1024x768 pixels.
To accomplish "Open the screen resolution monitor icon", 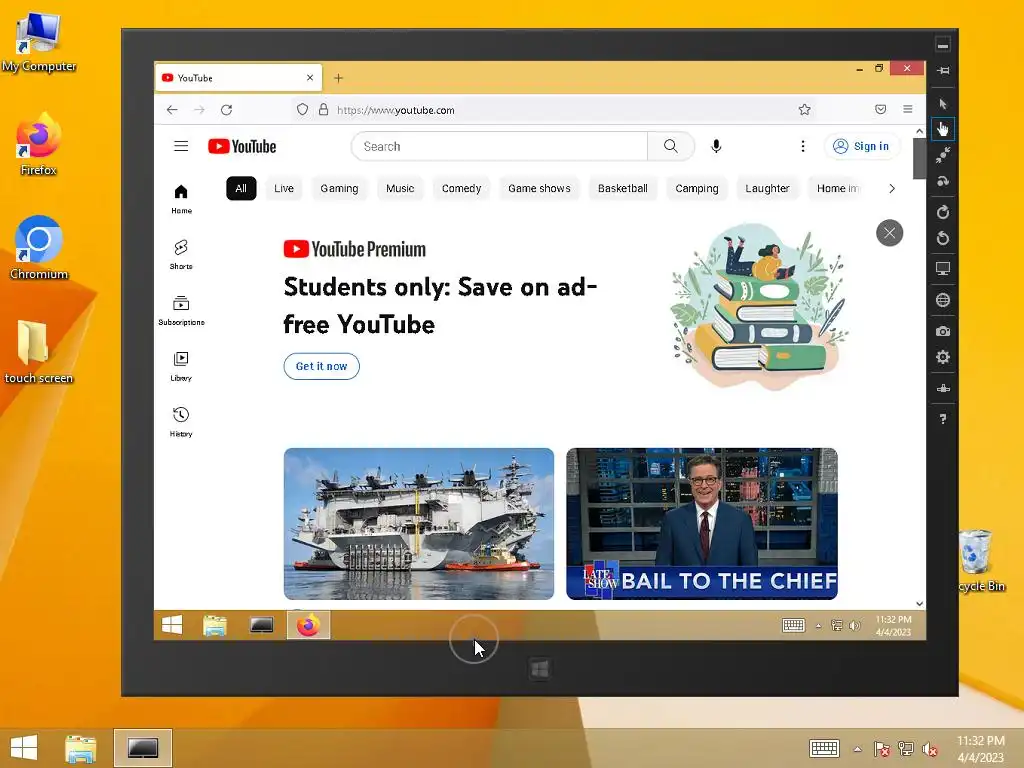I will click(x=942, y=268).
